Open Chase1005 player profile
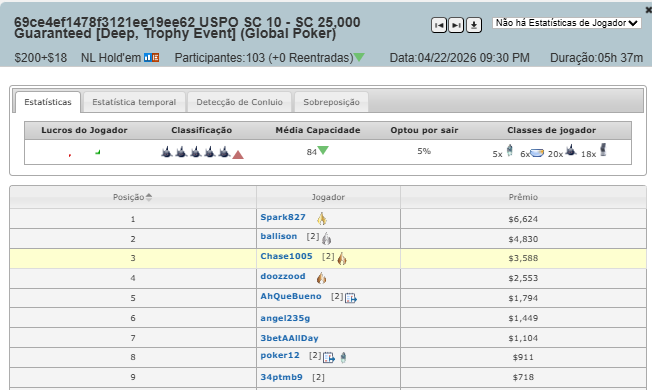Screen dimensions: 652x390 [x=286, y=256]
